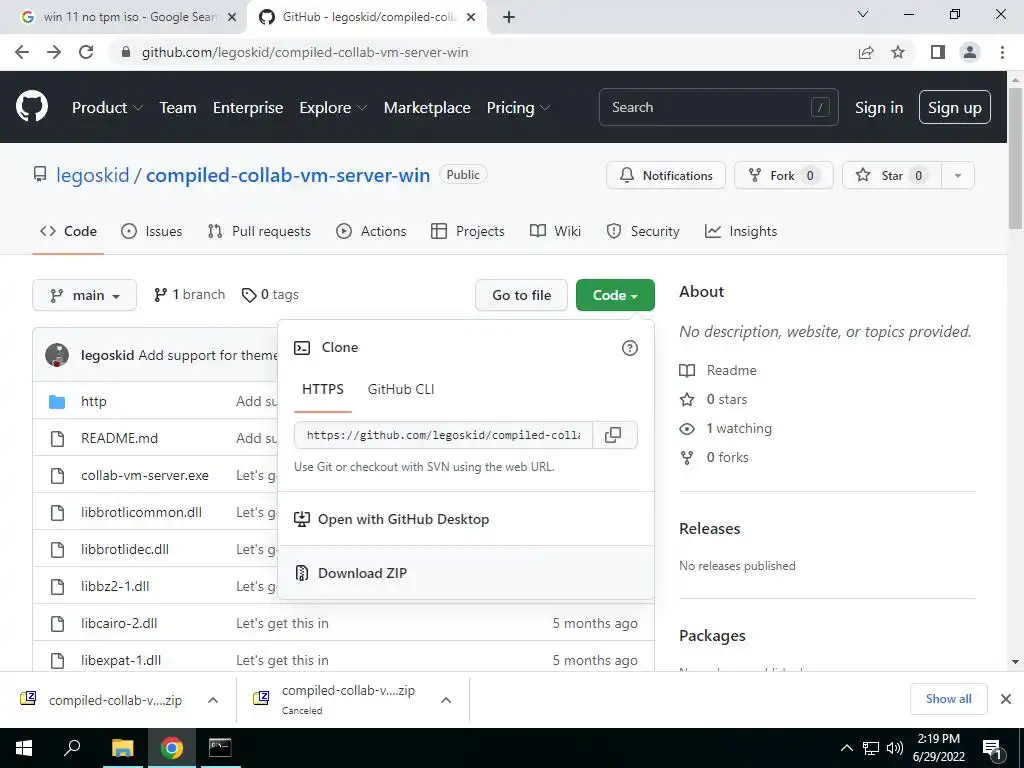
Task: Open the main branch dropdown
Action: pyautogui.click(x=84, y=295)
